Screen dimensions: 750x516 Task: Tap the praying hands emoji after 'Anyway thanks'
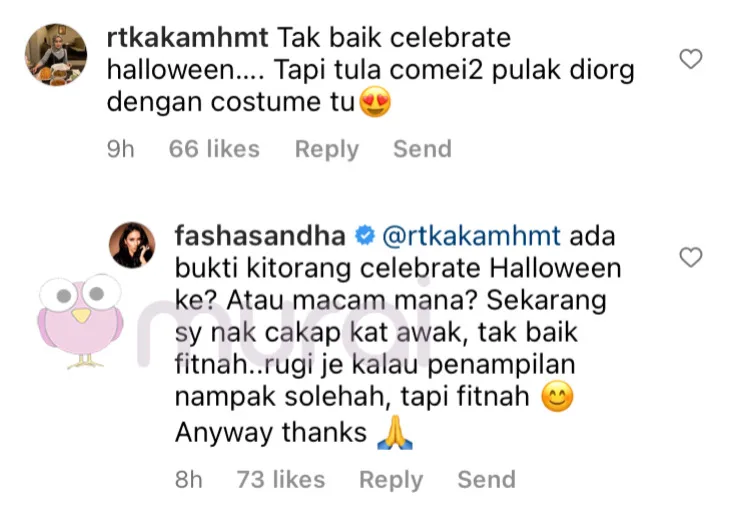click(x=395, y=432)
